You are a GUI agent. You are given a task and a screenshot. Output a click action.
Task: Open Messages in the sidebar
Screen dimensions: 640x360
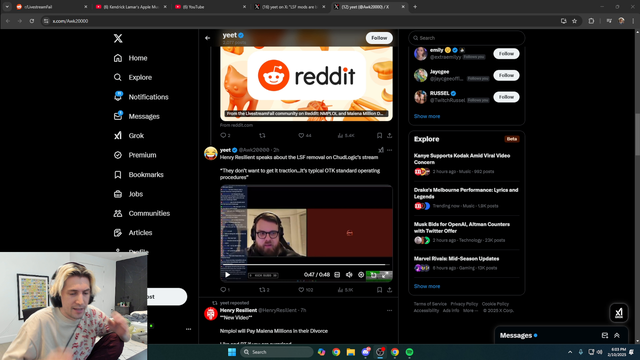[136, 116]
